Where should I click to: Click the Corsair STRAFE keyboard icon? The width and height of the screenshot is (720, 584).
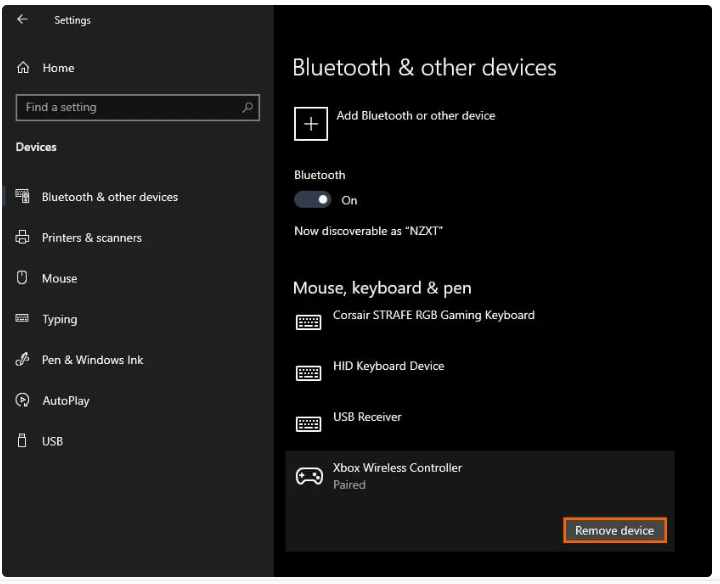coord(309,323)
